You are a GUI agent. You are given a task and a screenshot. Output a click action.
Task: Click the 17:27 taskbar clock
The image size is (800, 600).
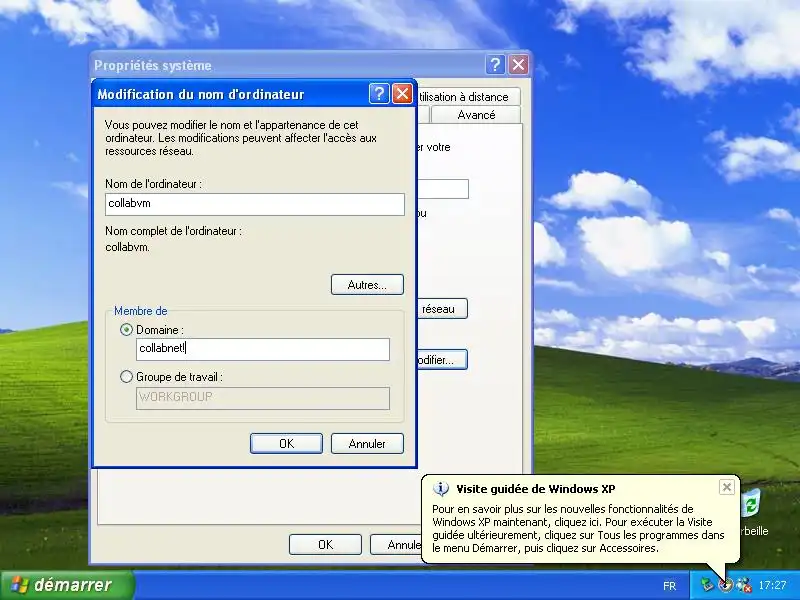coord(772,585)
